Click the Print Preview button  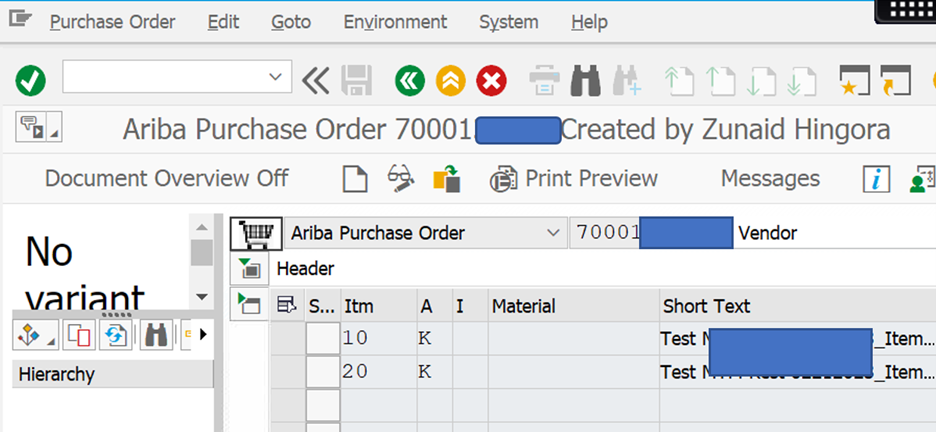coord(574,178)
